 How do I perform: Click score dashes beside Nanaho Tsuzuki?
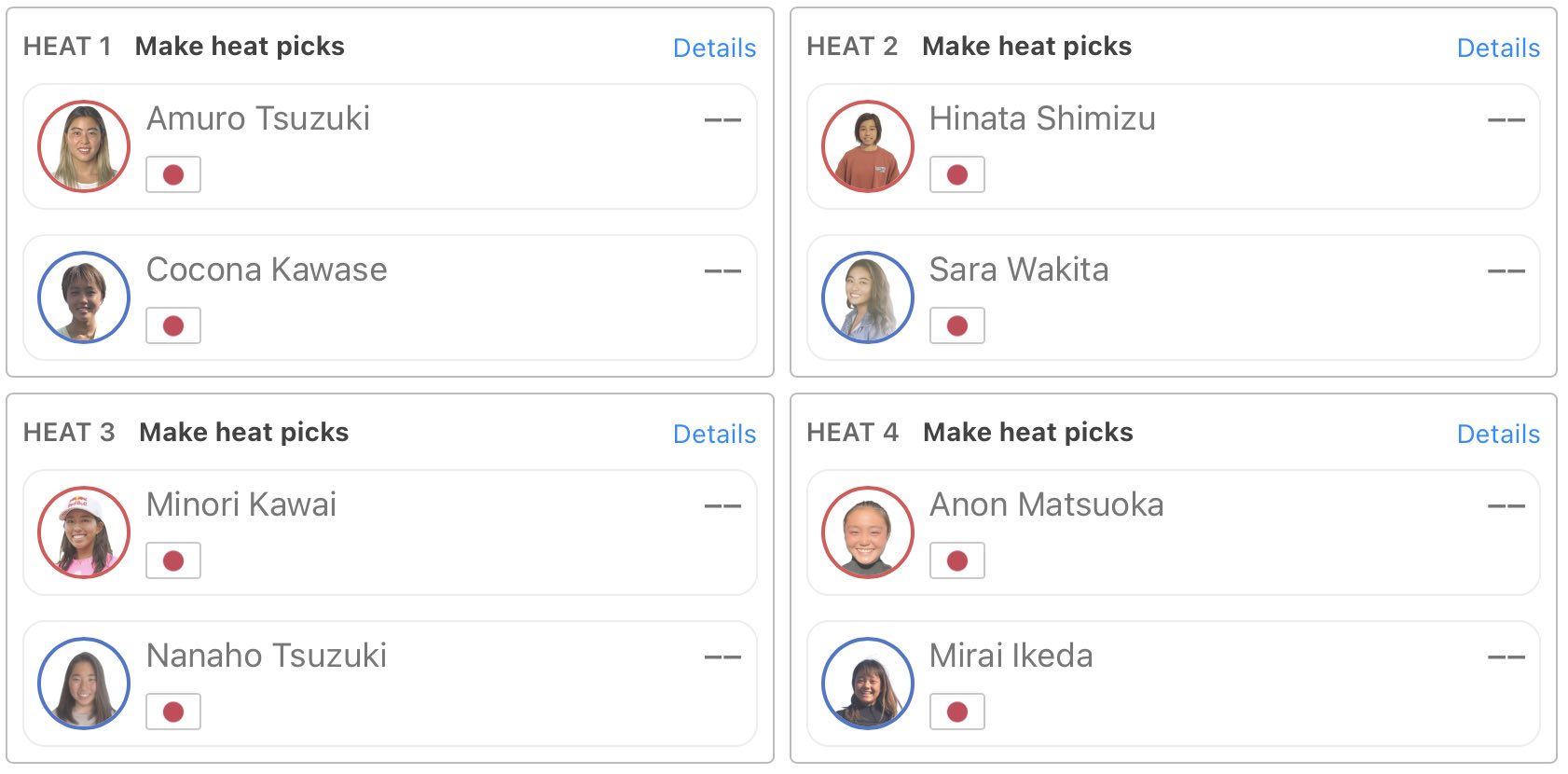tap(722, 657)
